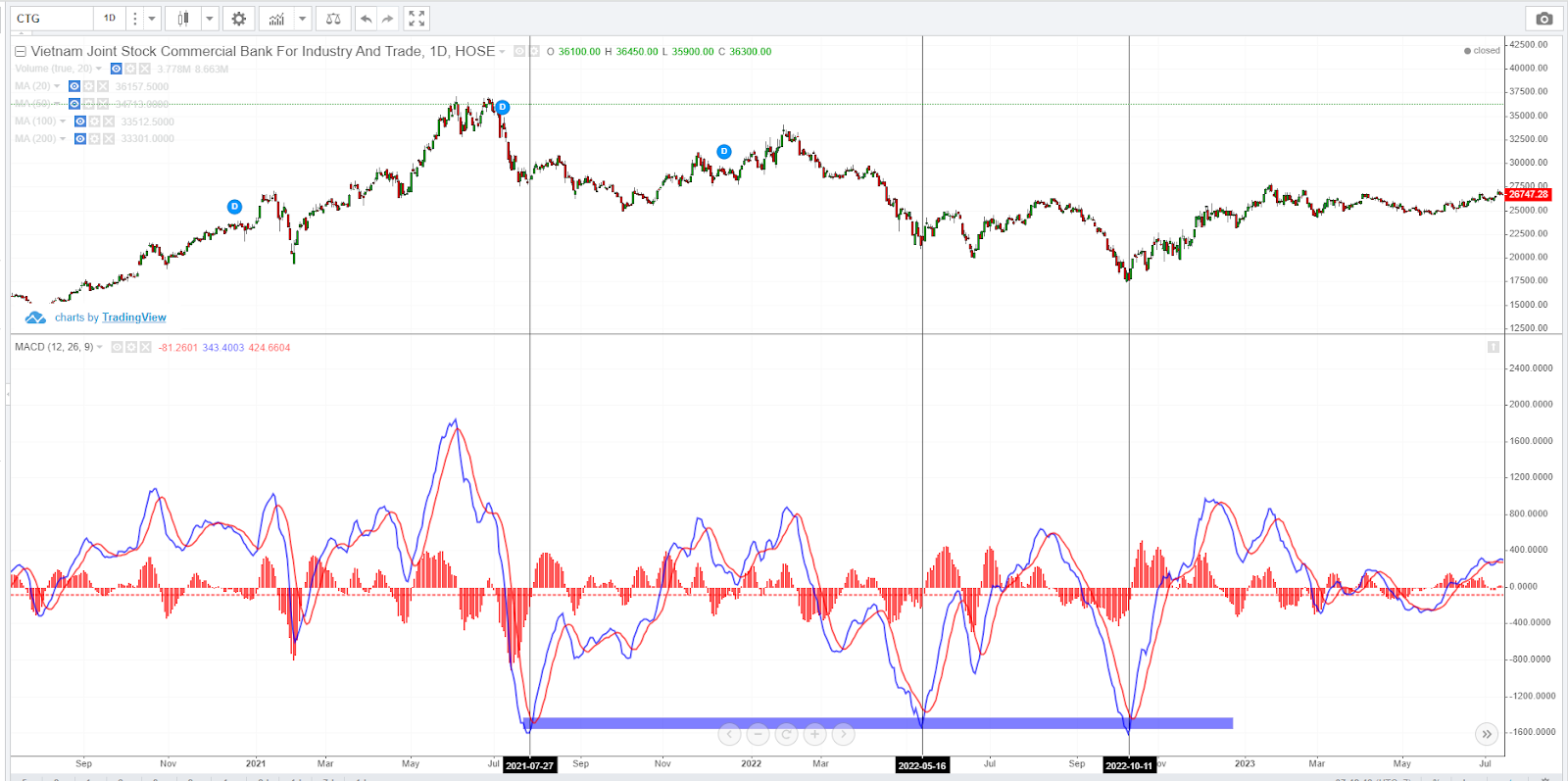
Task: Toggle visibility of the main price series
Action: [x=519, y=51]
